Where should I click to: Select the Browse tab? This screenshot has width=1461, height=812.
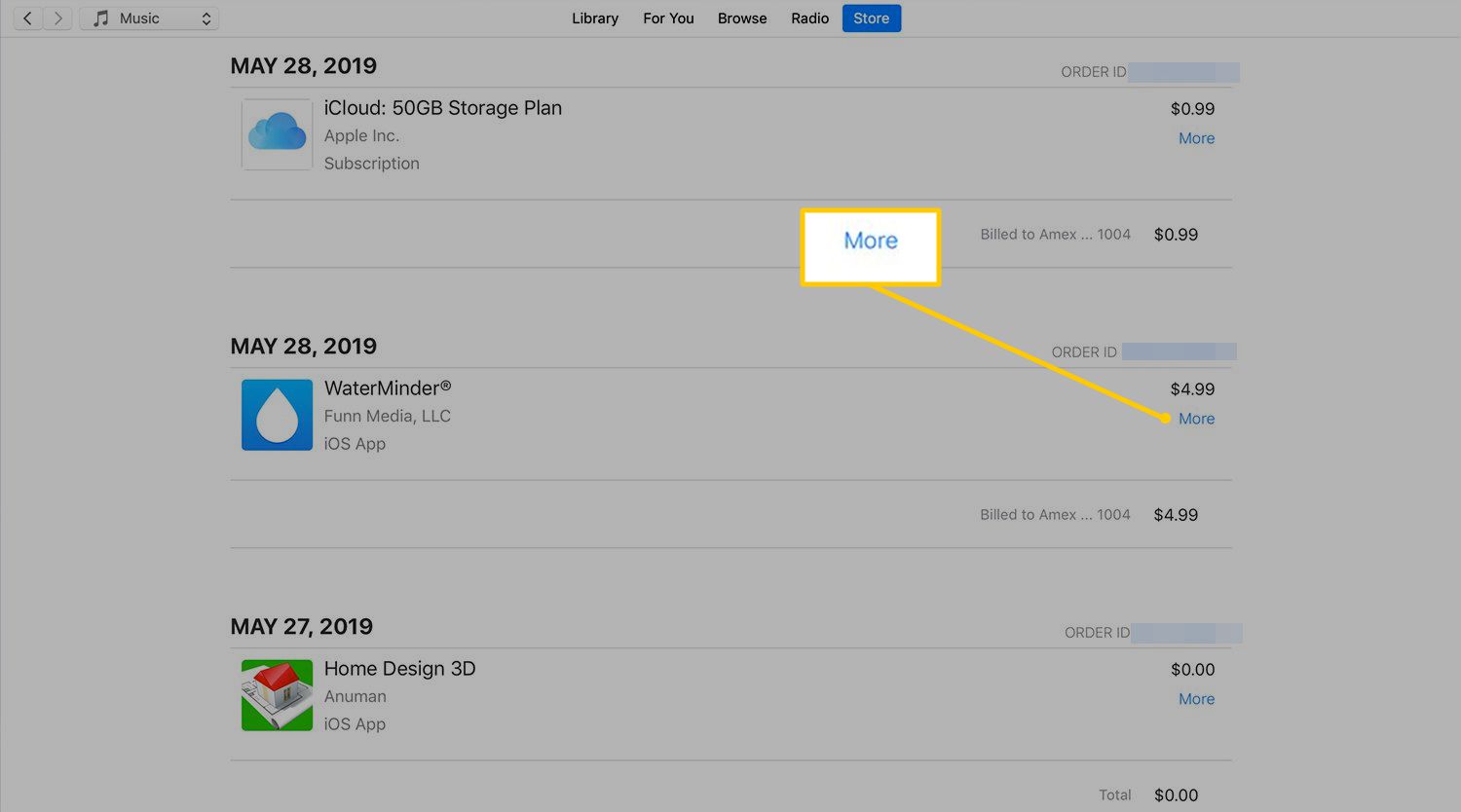pos(742,18)
